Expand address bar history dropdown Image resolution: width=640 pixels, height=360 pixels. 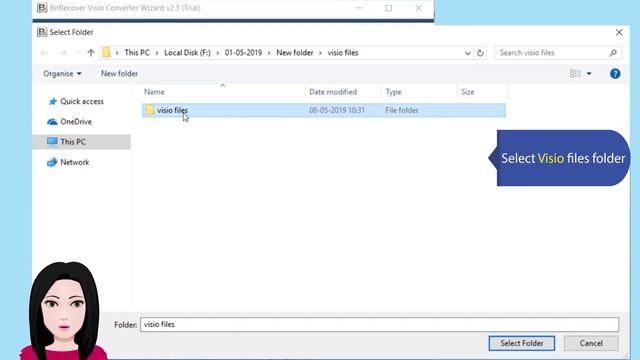pos(467,53)
